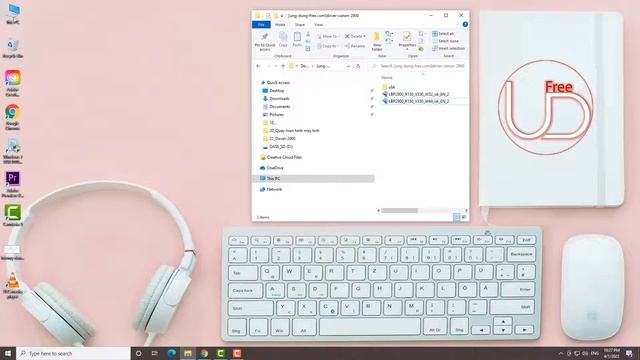Viewport: 640px width, 360px height.
Task: Click the taskbar search box
Action: (73, 353)
